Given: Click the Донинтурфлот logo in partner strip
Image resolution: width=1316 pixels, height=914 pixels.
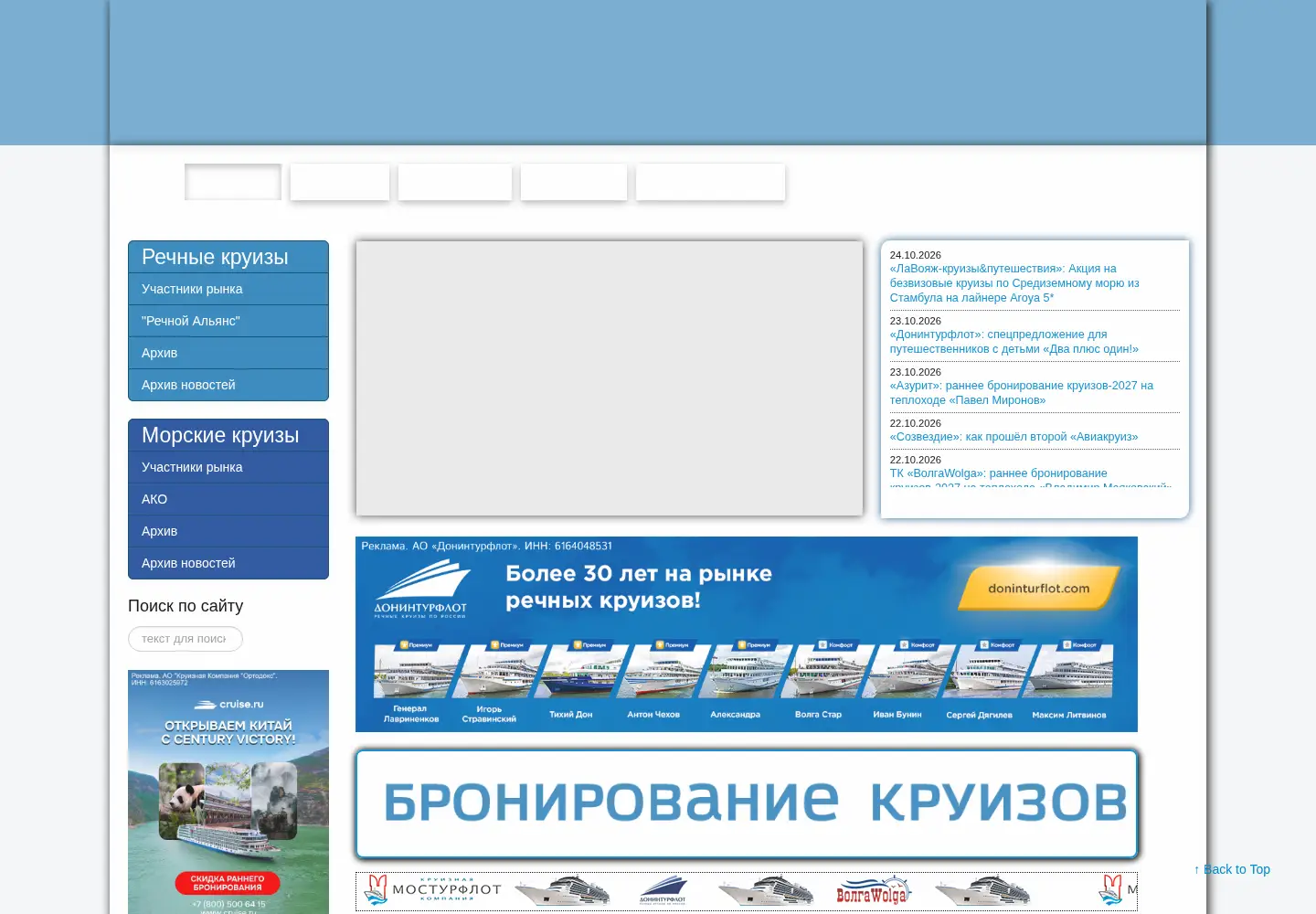Looking at the screenshot, I should (x=663, y=890).
